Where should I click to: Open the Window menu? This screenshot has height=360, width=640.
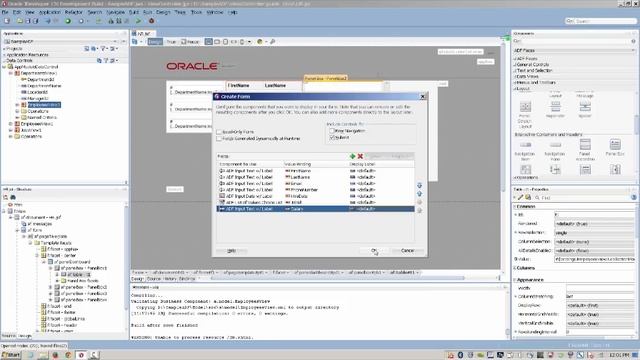(x=215, y=12)
